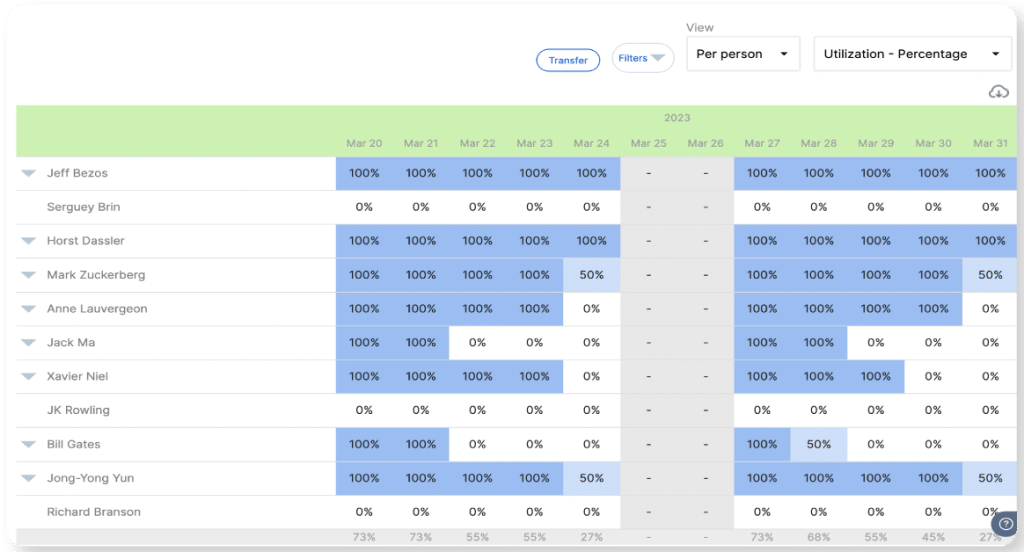The image size is (1024, 552).
Task: Open the help question mark icon
Action: click(x=1005, y=524)
